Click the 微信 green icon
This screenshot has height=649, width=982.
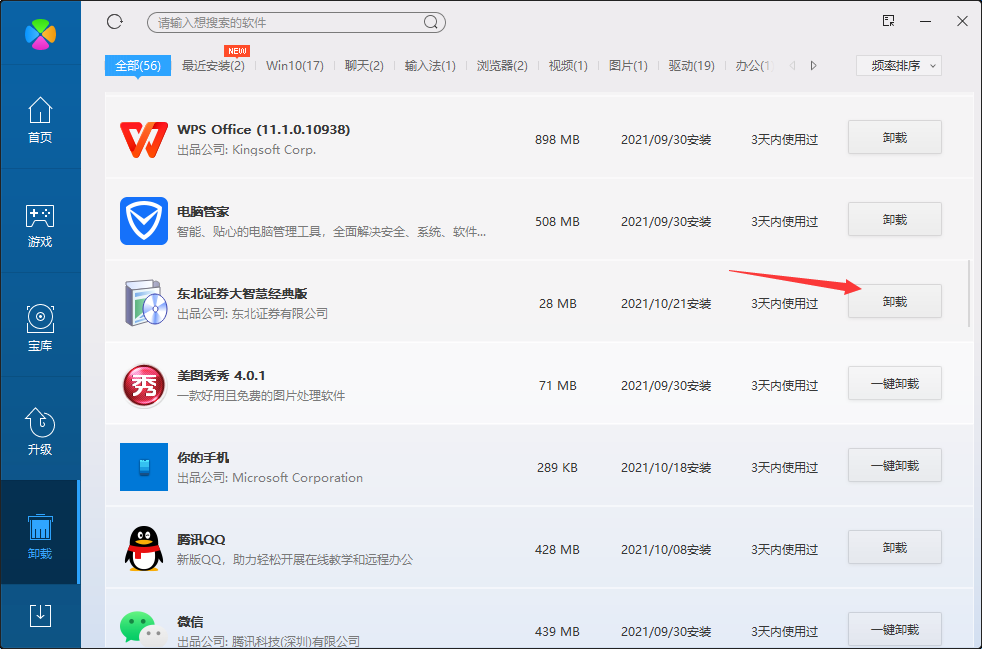click(143, 629)
